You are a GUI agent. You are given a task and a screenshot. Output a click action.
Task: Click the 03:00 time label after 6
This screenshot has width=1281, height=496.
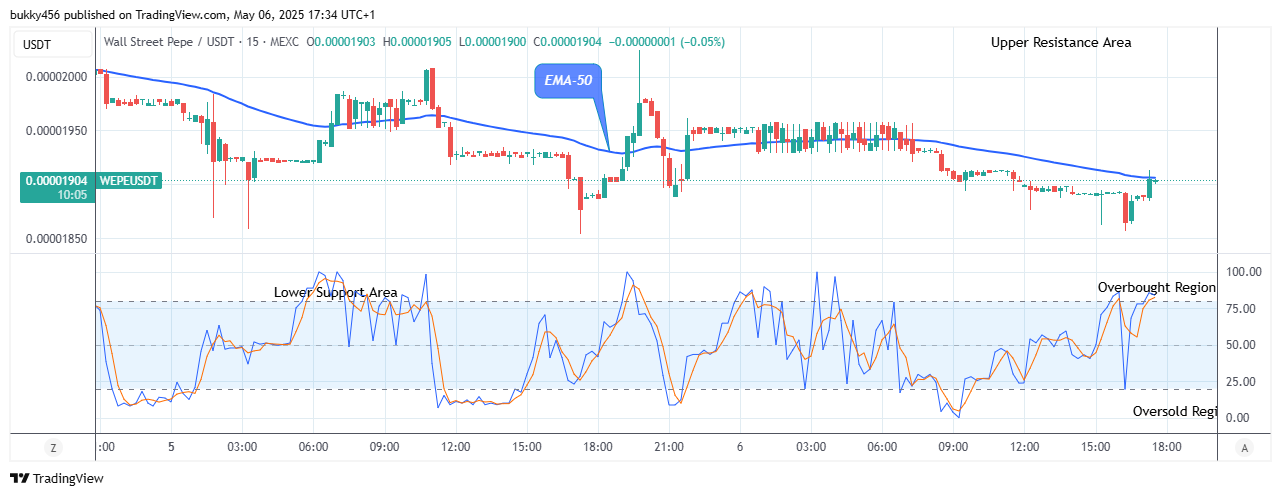(x=810, y=447)
